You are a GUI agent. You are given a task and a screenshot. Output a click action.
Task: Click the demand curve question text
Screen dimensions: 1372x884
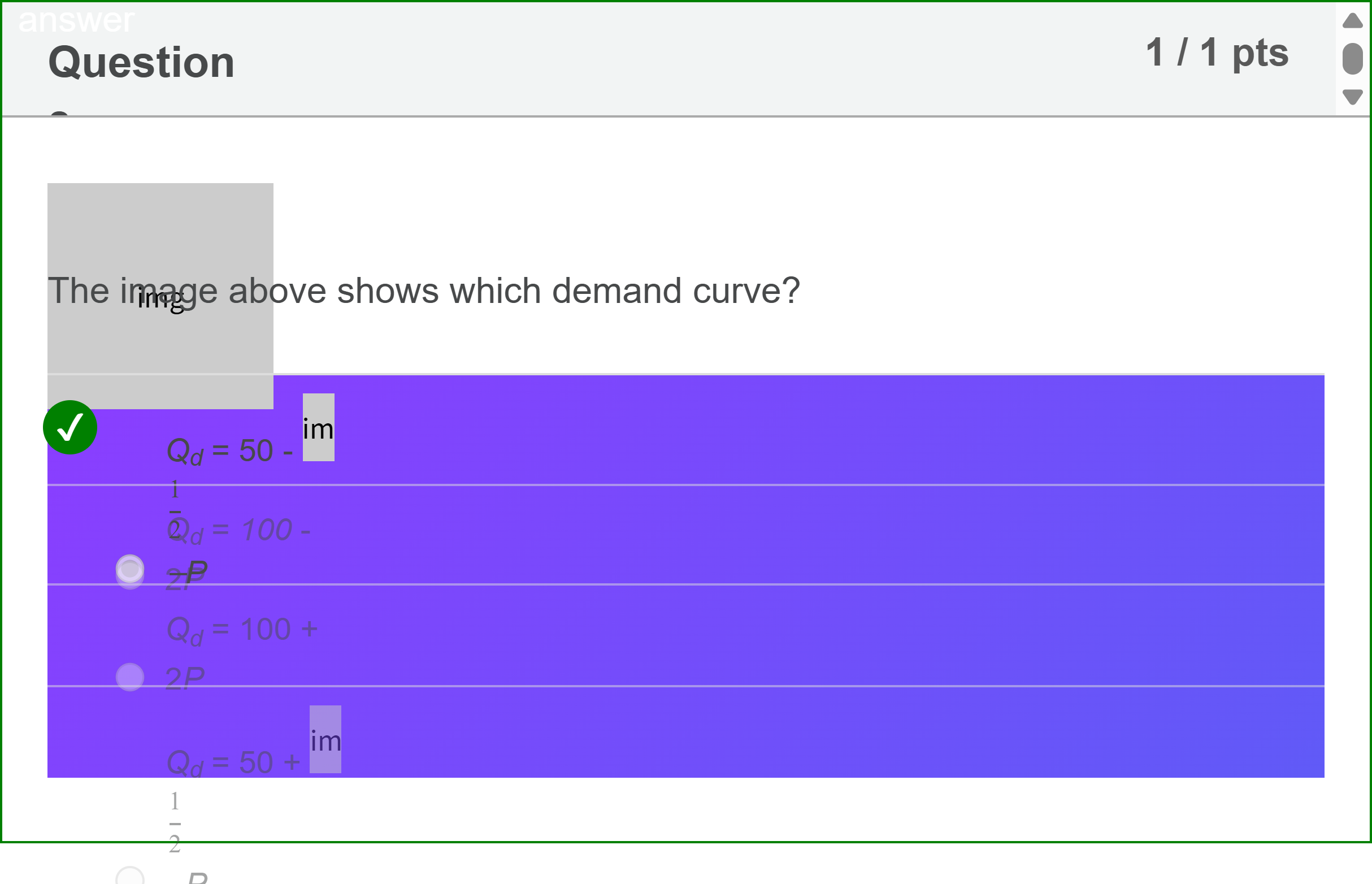tap(423, 291)
